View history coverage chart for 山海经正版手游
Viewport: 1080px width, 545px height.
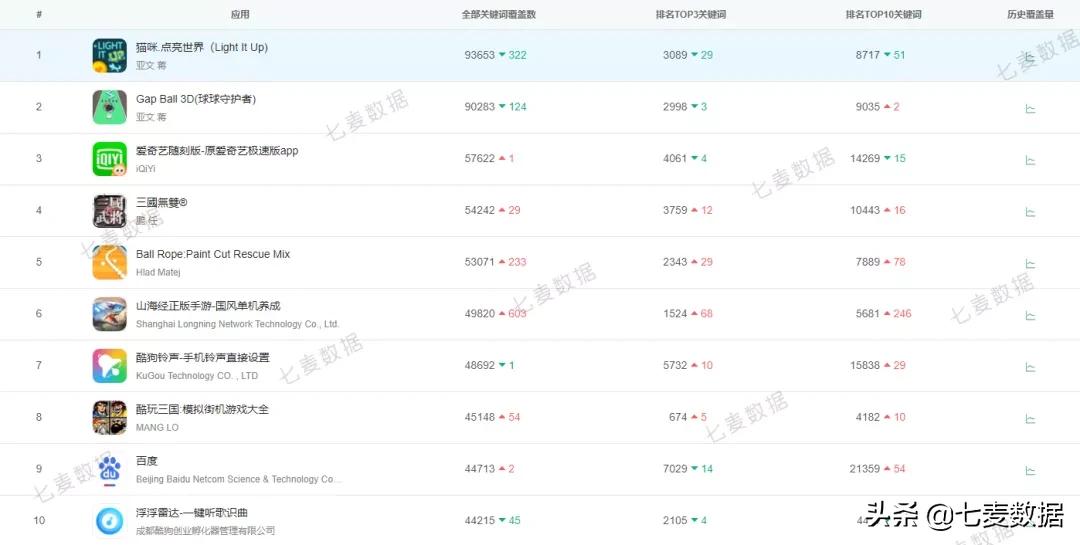coord(1030,316)
